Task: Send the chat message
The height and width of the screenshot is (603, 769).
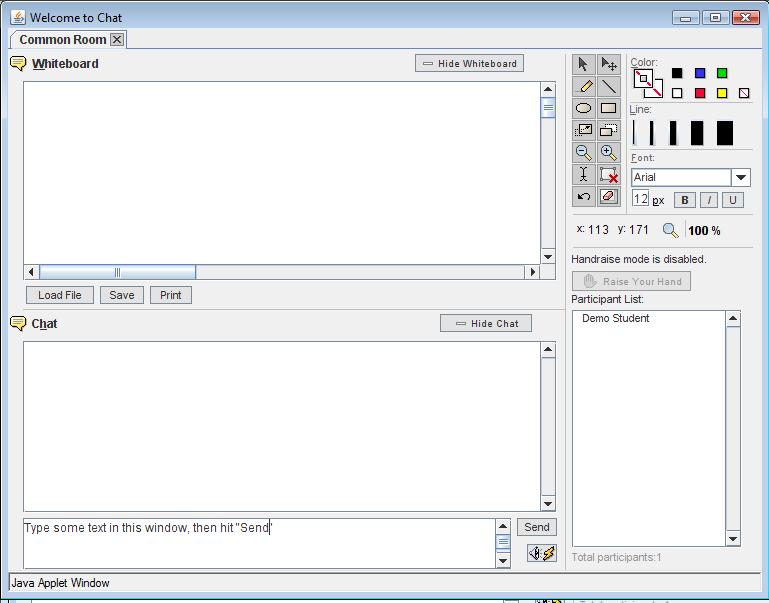Action: (x=537, y=527)
